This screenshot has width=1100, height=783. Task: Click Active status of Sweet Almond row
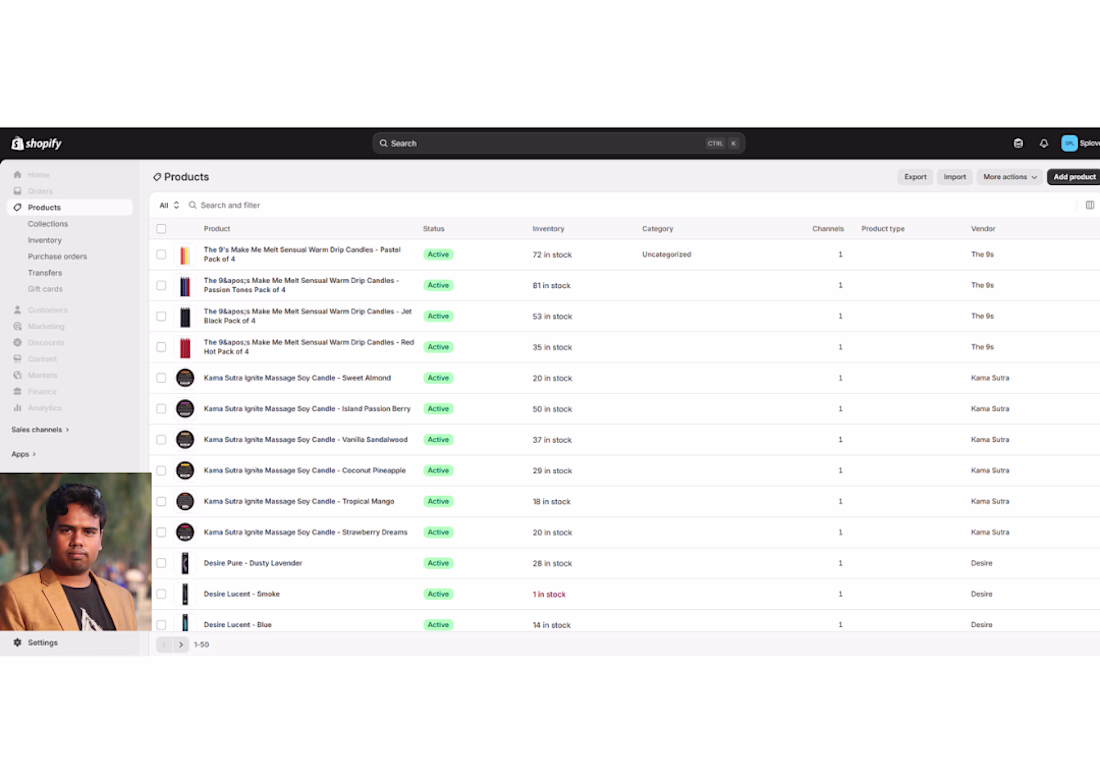click(438, 378)
